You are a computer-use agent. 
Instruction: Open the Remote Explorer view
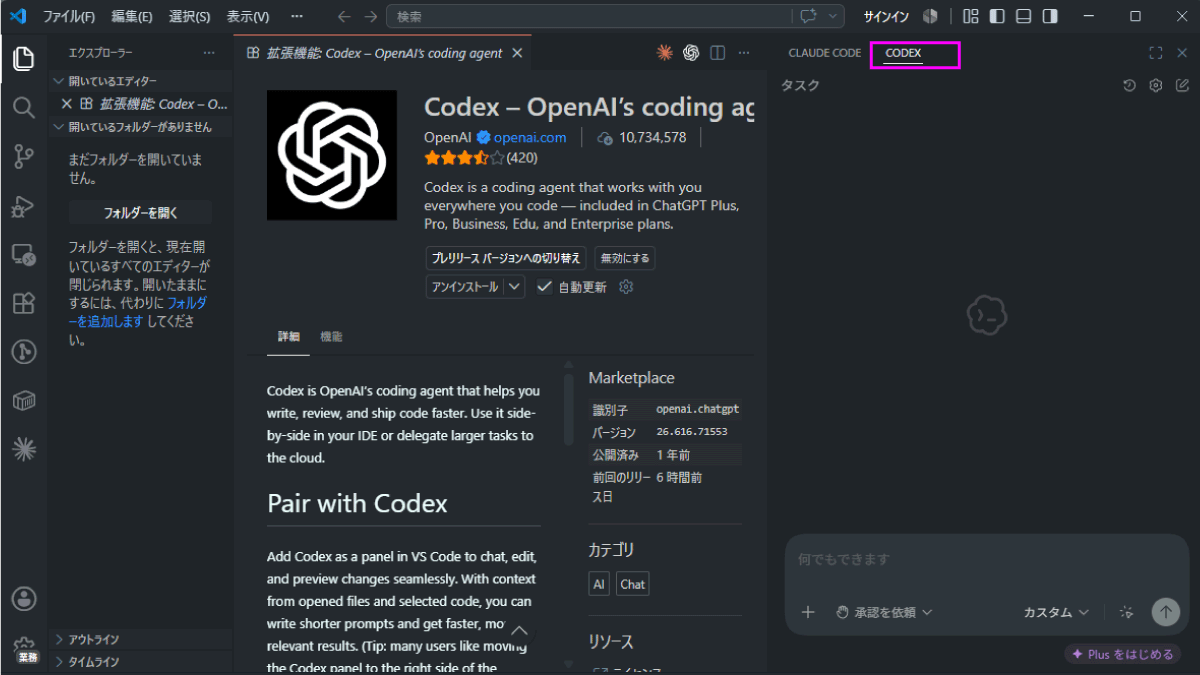pos(24,255)
